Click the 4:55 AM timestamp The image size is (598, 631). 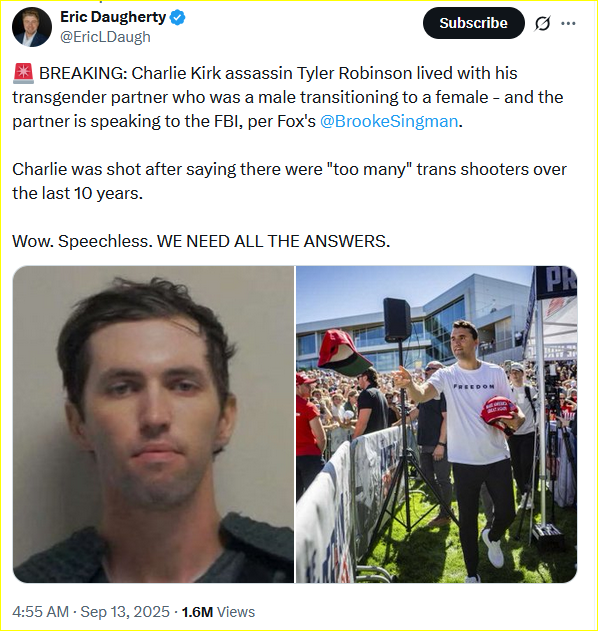point(40,612)
